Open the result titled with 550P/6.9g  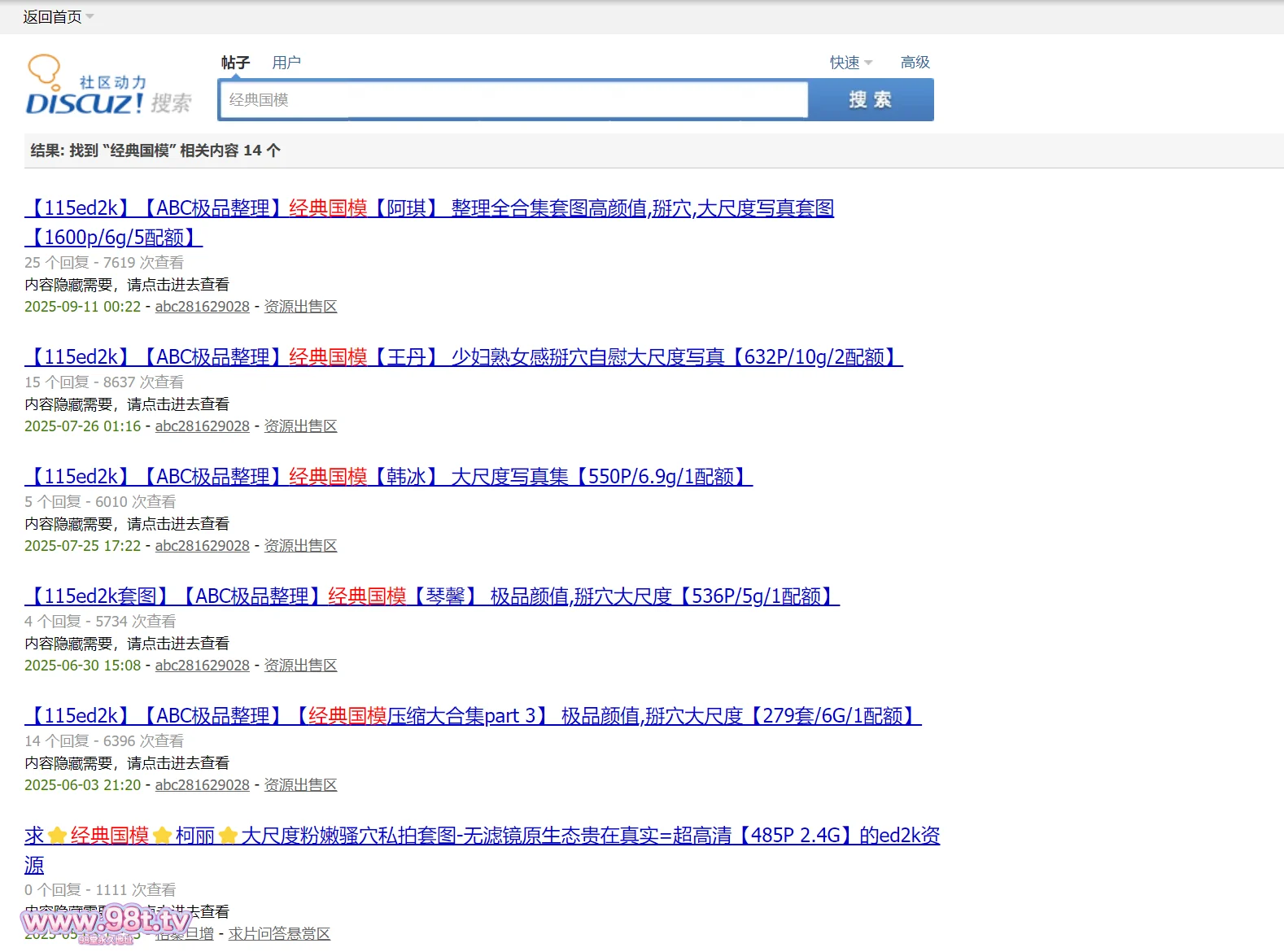(388, 477)
